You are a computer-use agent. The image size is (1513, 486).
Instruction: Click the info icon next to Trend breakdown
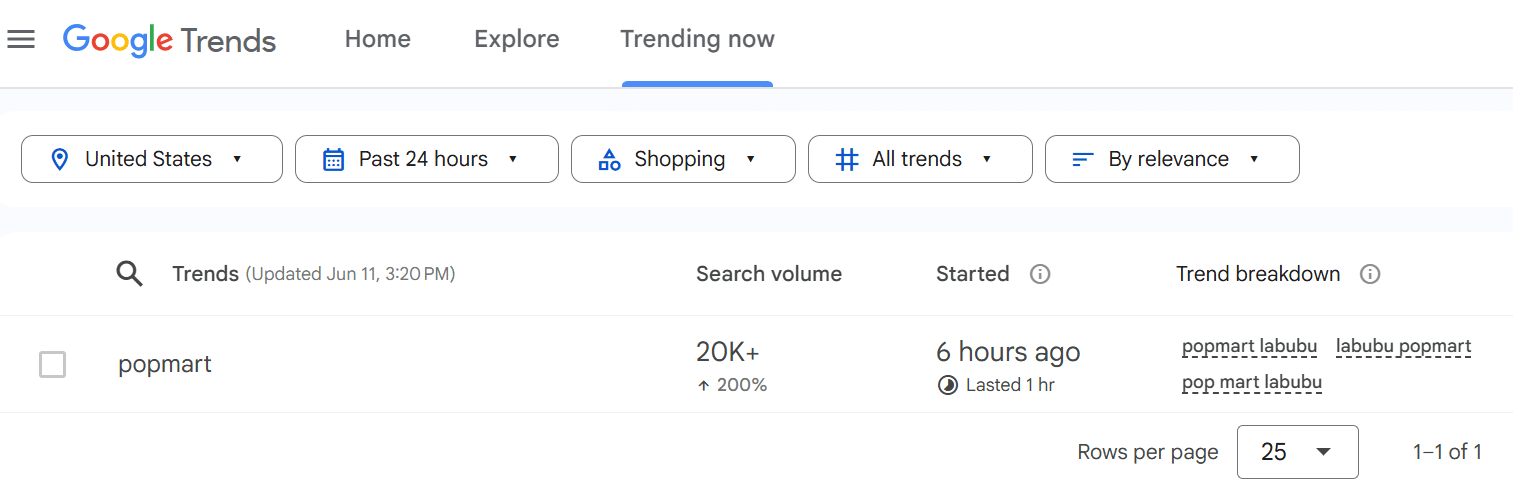click(1370, 274)
